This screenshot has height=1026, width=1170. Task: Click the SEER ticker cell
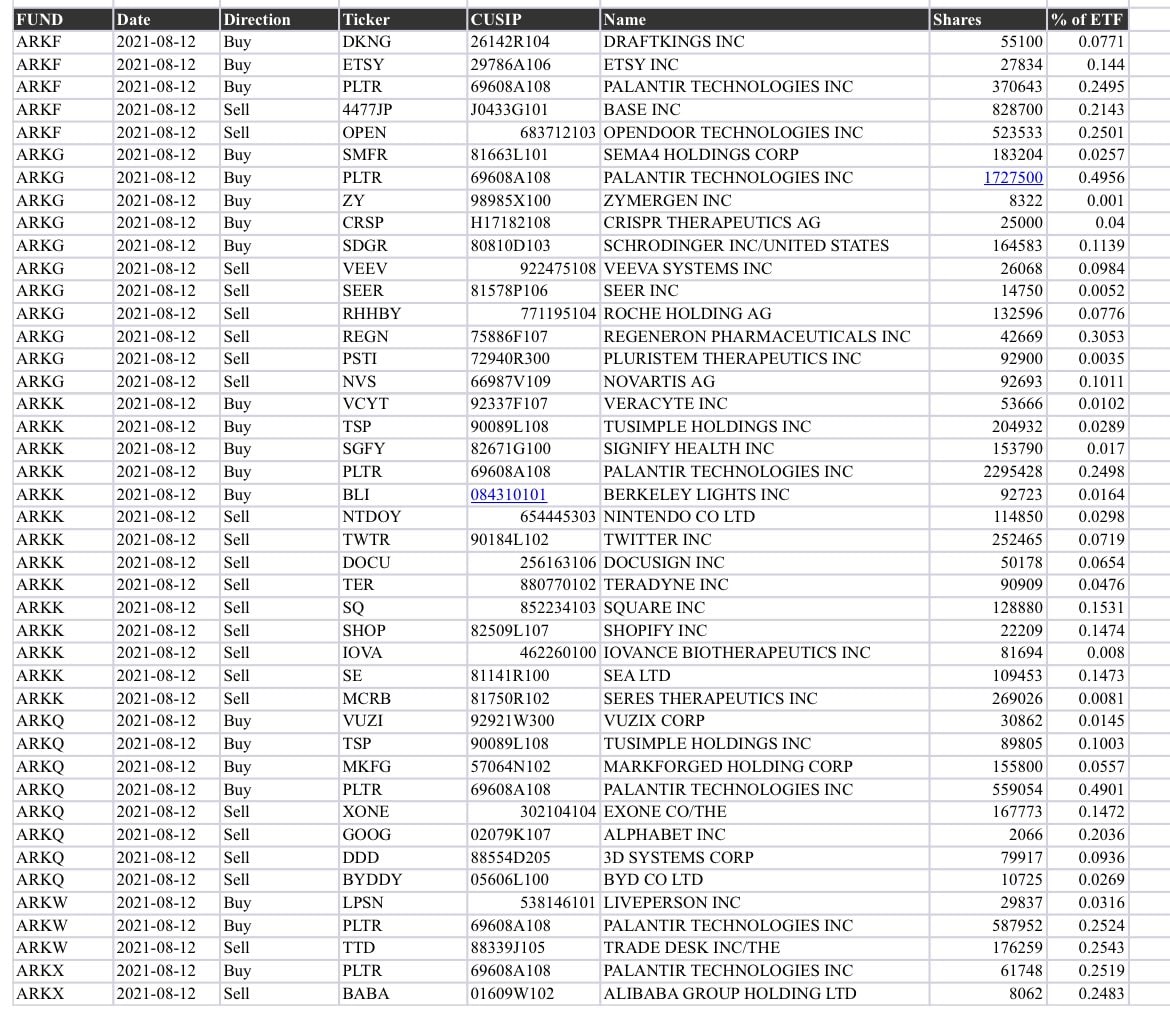403,291
